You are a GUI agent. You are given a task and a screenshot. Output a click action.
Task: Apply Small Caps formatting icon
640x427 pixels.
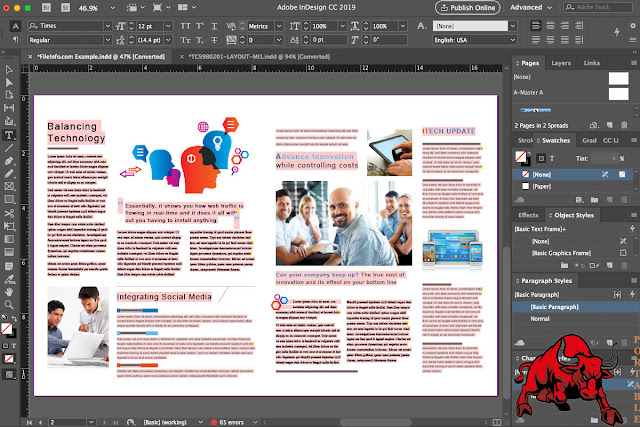(x=185, y=40)
